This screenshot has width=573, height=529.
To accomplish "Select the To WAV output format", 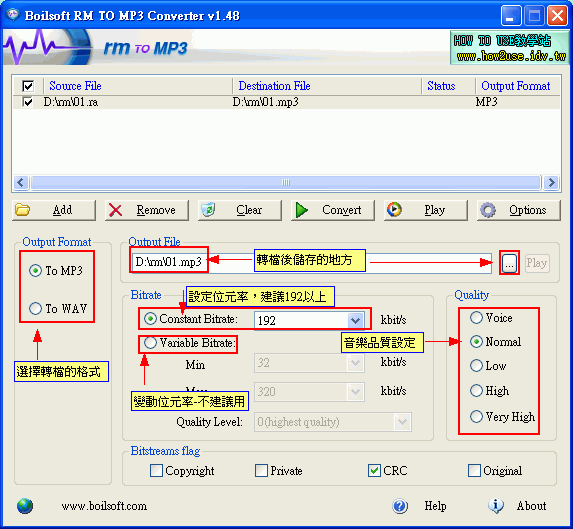I will 35,308.
